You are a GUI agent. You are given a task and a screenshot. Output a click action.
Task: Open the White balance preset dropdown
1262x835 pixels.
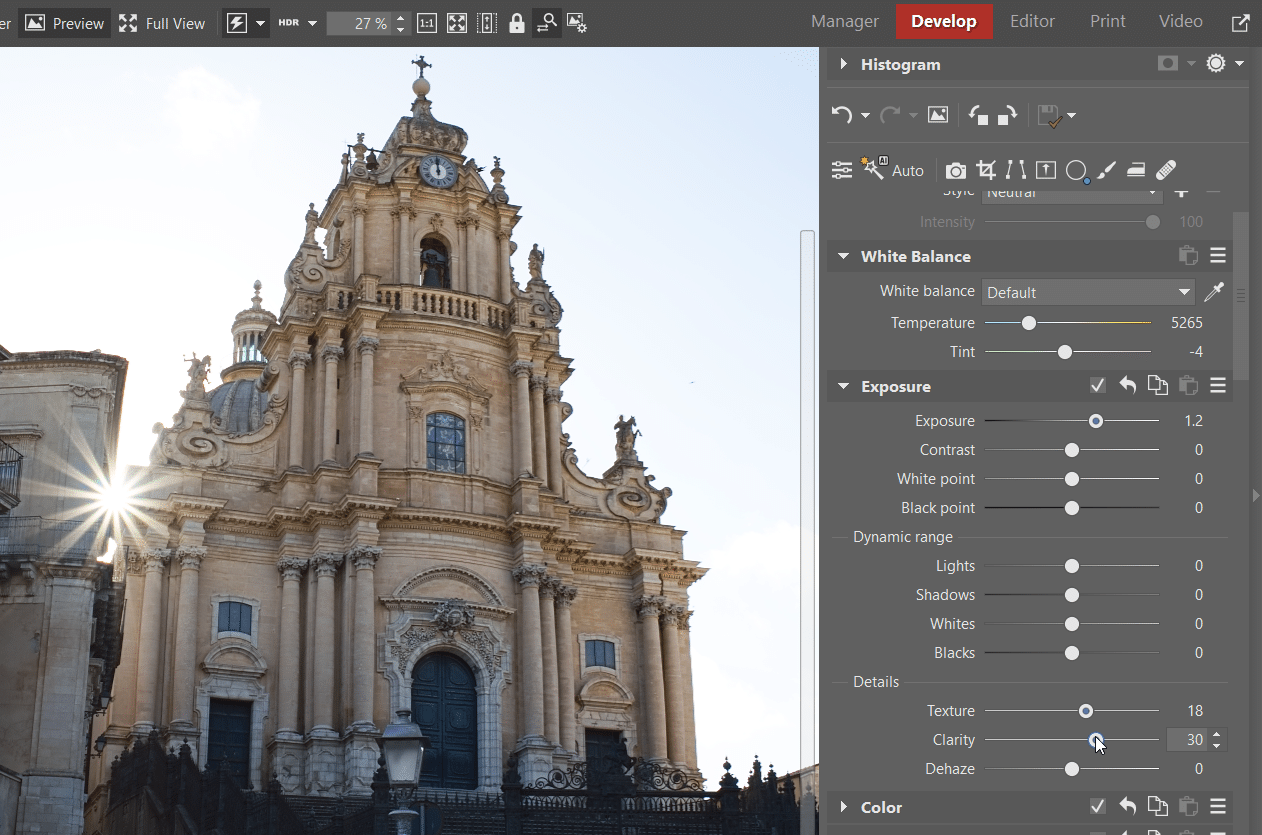pos(1088,292)
